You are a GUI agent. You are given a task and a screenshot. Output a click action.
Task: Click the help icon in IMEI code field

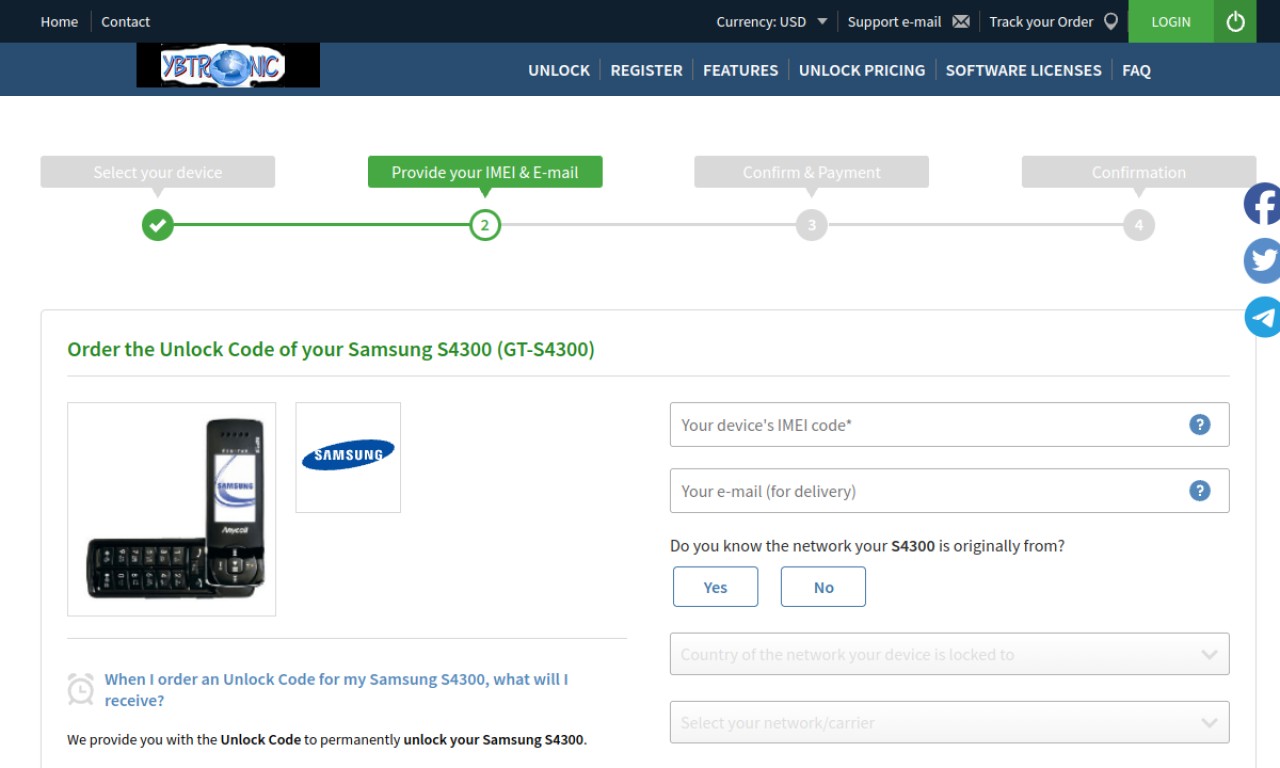pyautogui.click(x=1199, y=424)
